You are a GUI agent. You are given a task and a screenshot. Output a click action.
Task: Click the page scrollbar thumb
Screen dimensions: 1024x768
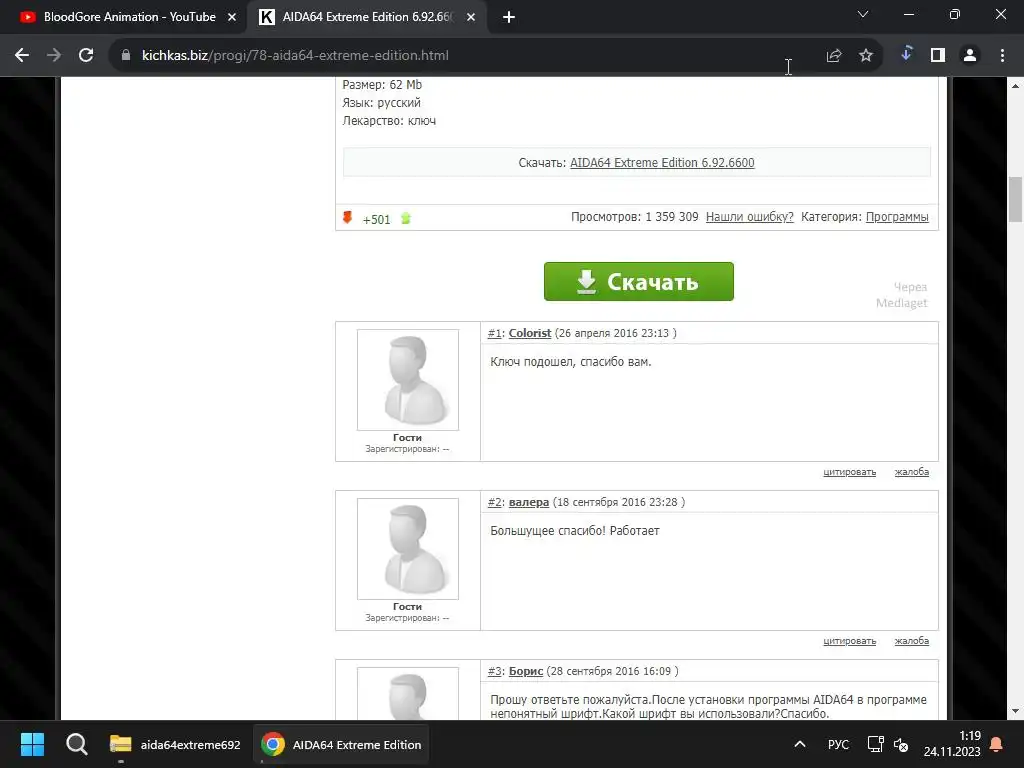[x=1015, y=199]
